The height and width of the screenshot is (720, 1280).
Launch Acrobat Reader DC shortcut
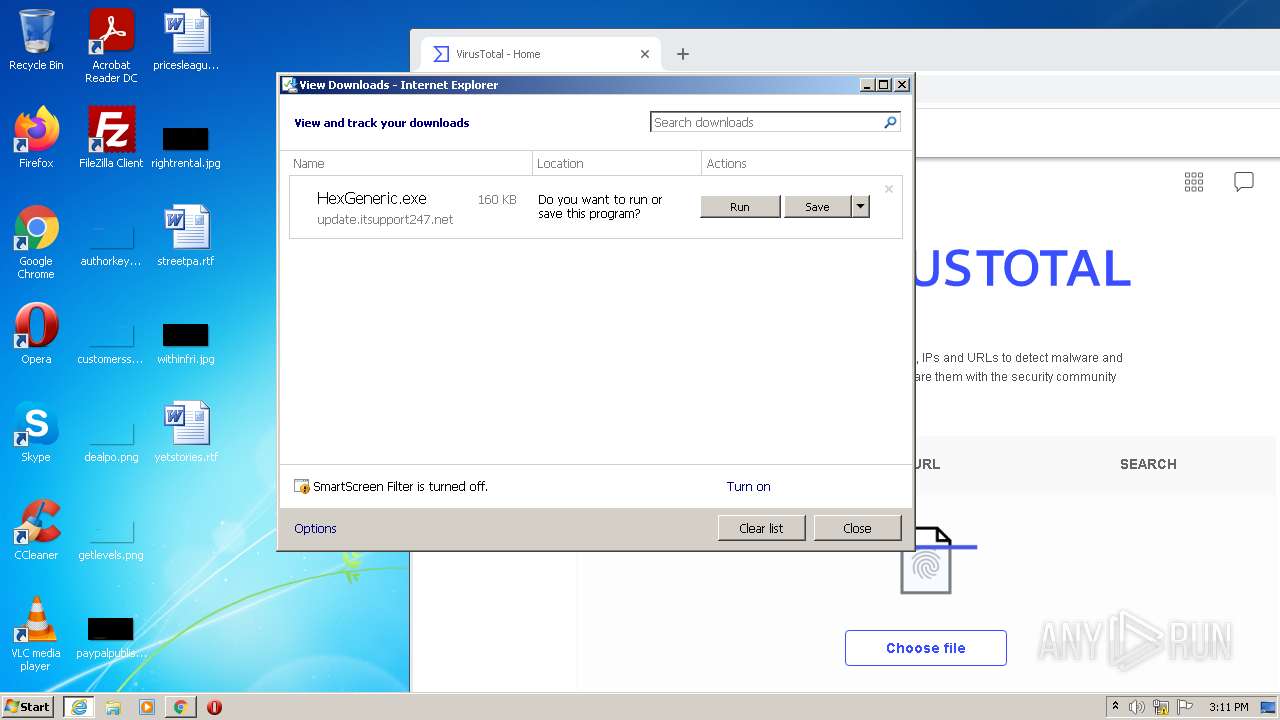coord(111,46)
